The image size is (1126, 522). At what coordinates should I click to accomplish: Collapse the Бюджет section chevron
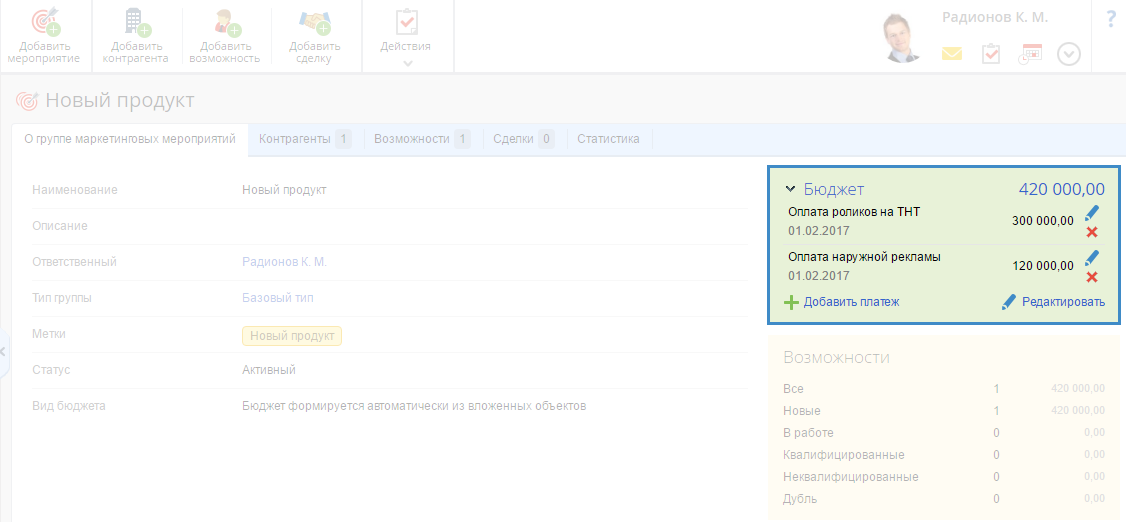point(790,189)
